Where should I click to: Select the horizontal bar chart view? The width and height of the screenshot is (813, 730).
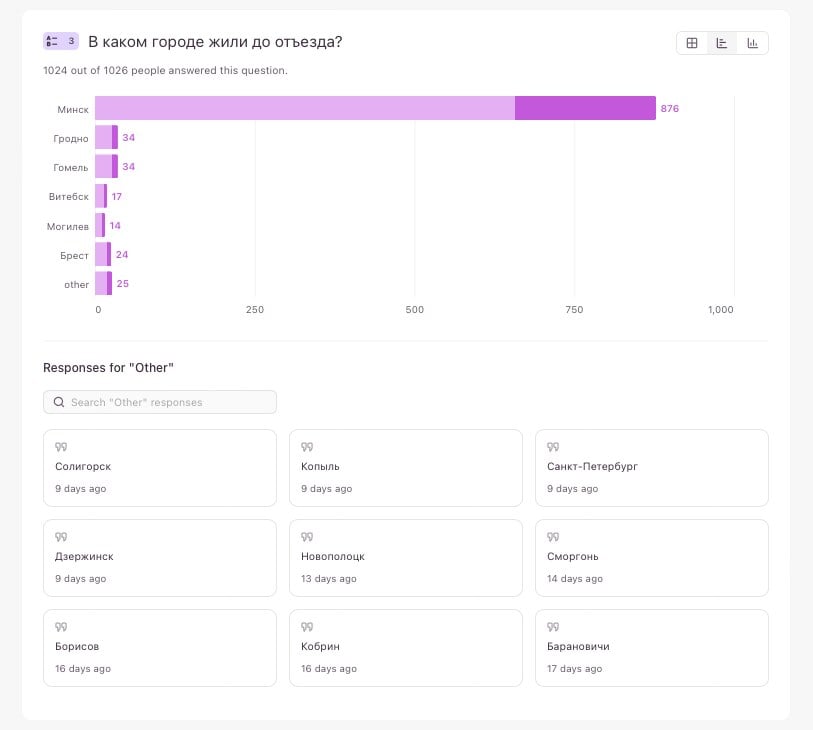coord(722,43)
